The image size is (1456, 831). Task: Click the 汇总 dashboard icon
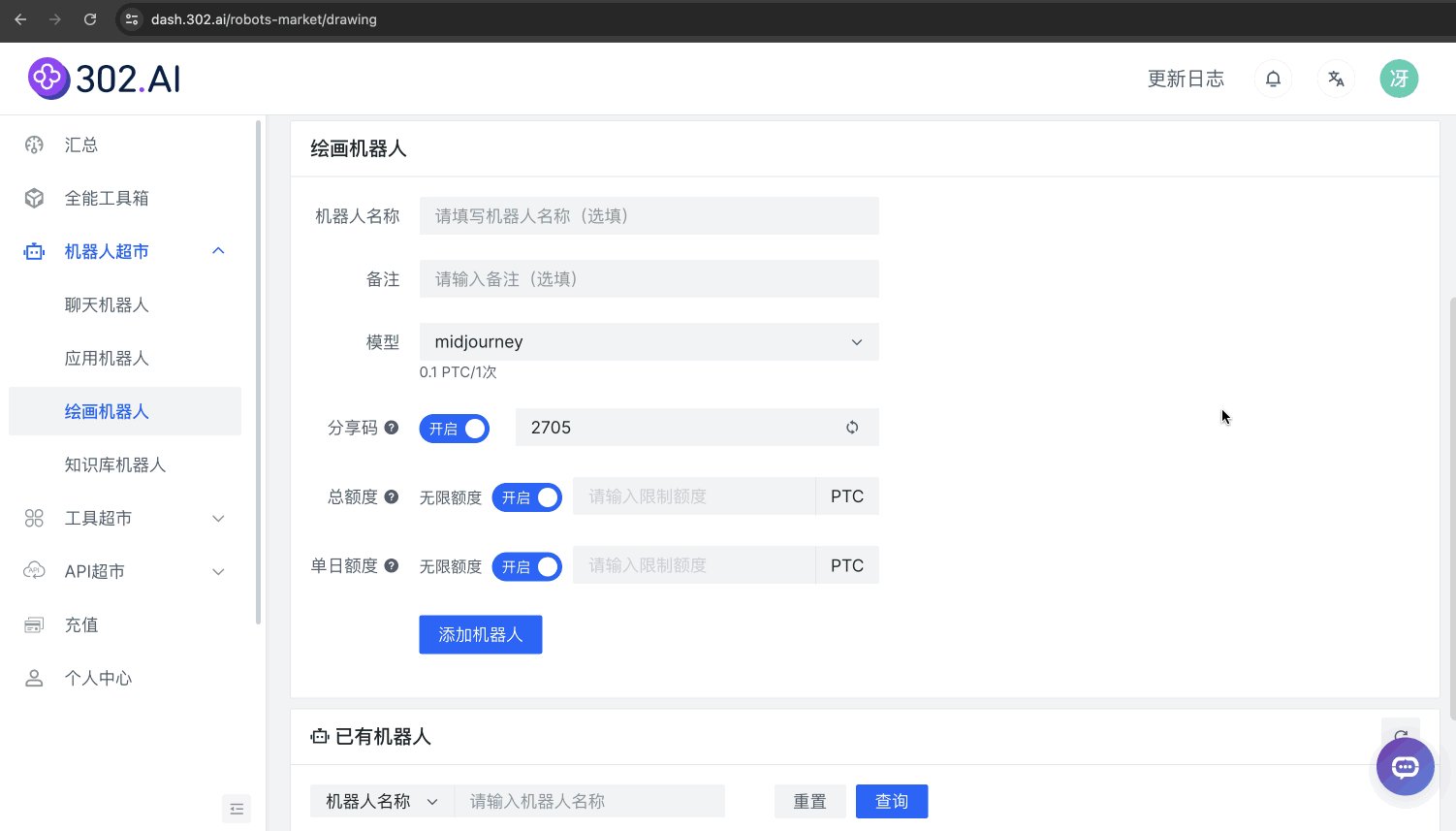pyautogui.click(x=34, y=144)
